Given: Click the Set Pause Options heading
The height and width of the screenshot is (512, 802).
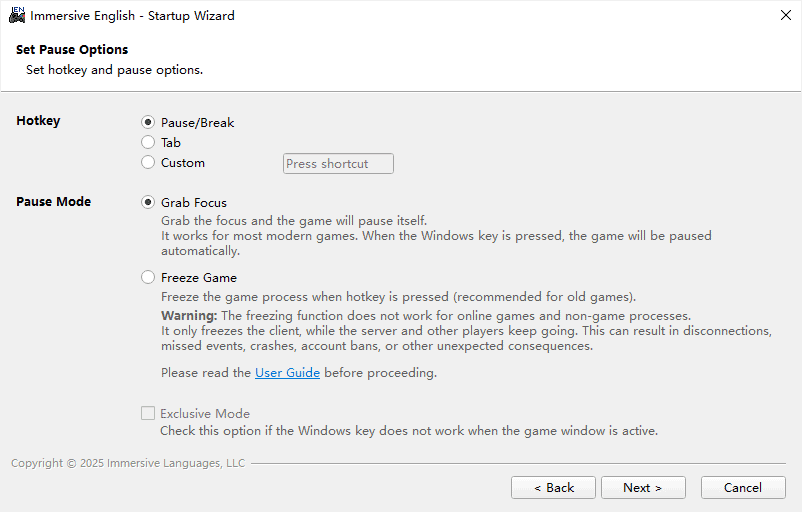Looking at the screenshot, I should 72,50.
